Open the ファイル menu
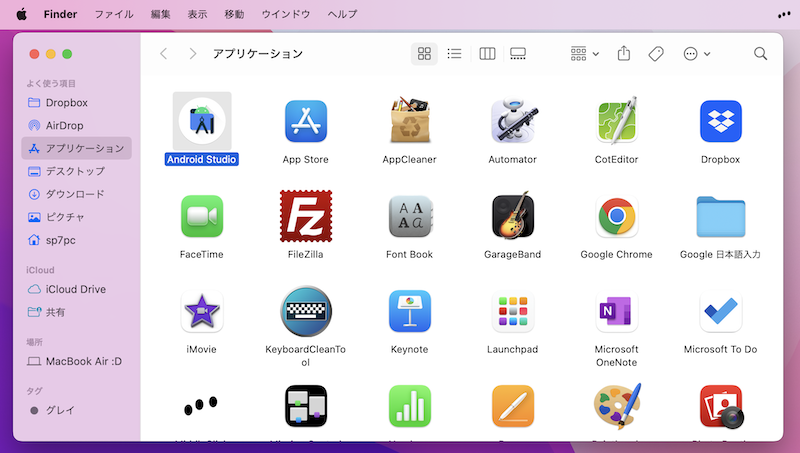800x453 pixels. click(115, 15)
